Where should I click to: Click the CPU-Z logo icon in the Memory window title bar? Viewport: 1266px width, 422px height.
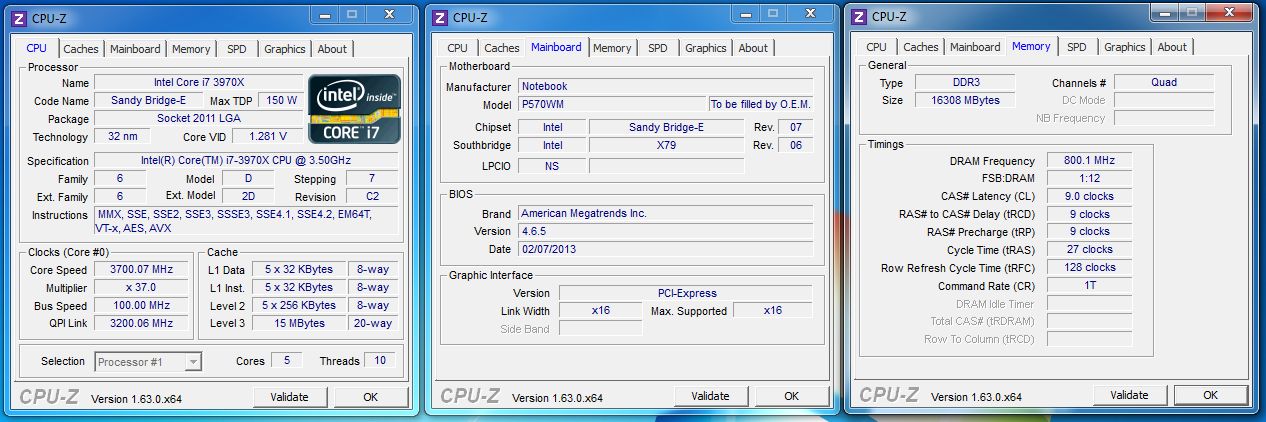click(859, 16)
